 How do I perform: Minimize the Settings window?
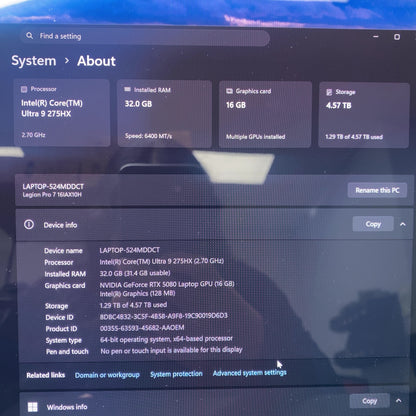(376, 36)
